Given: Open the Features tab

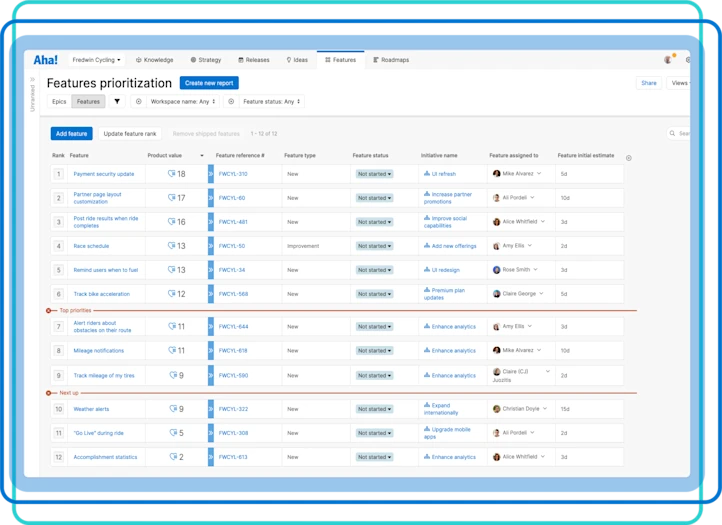Looking at the screenshot, I should (x=341, y=60).
